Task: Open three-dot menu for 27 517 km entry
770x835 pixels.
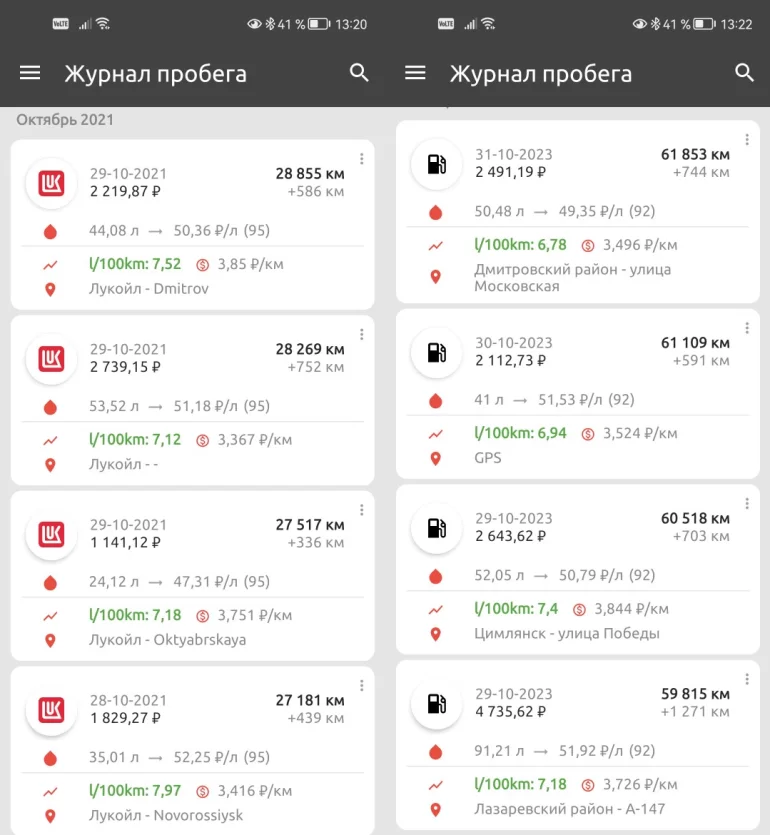Action: [x=362, y=510]
